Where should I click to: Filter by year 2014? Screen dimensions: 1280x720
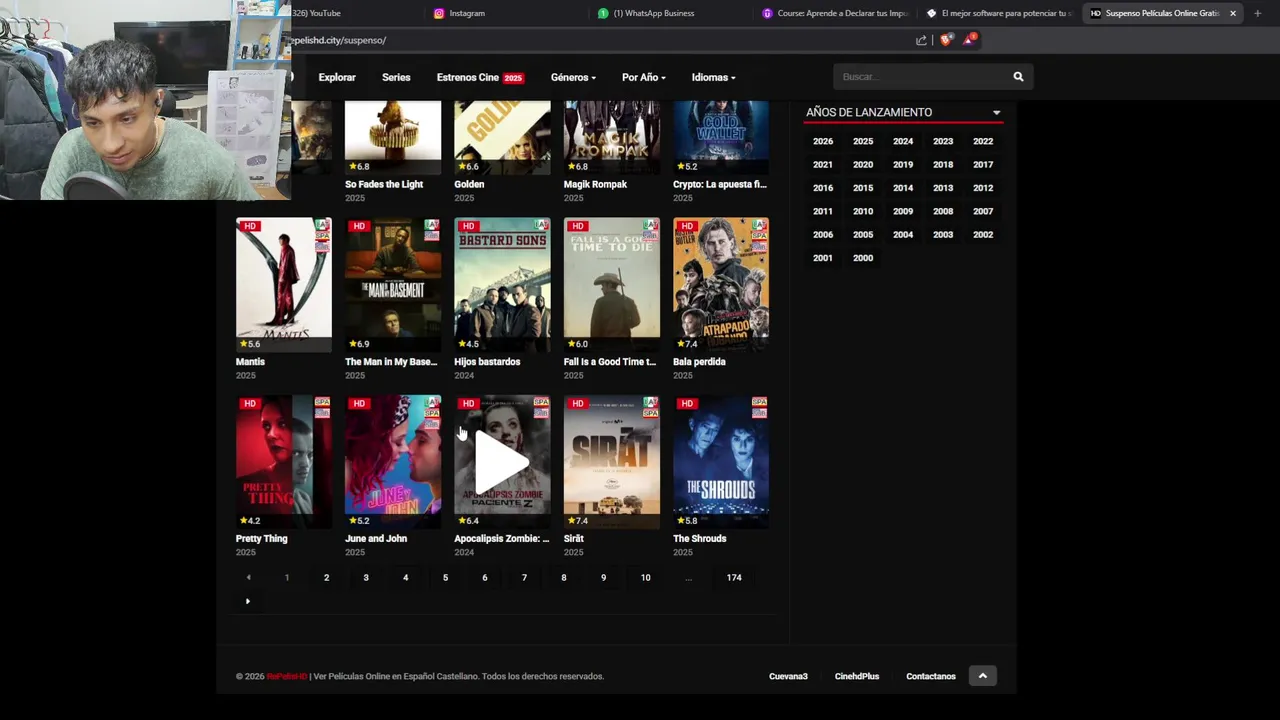tap(903, 188)
